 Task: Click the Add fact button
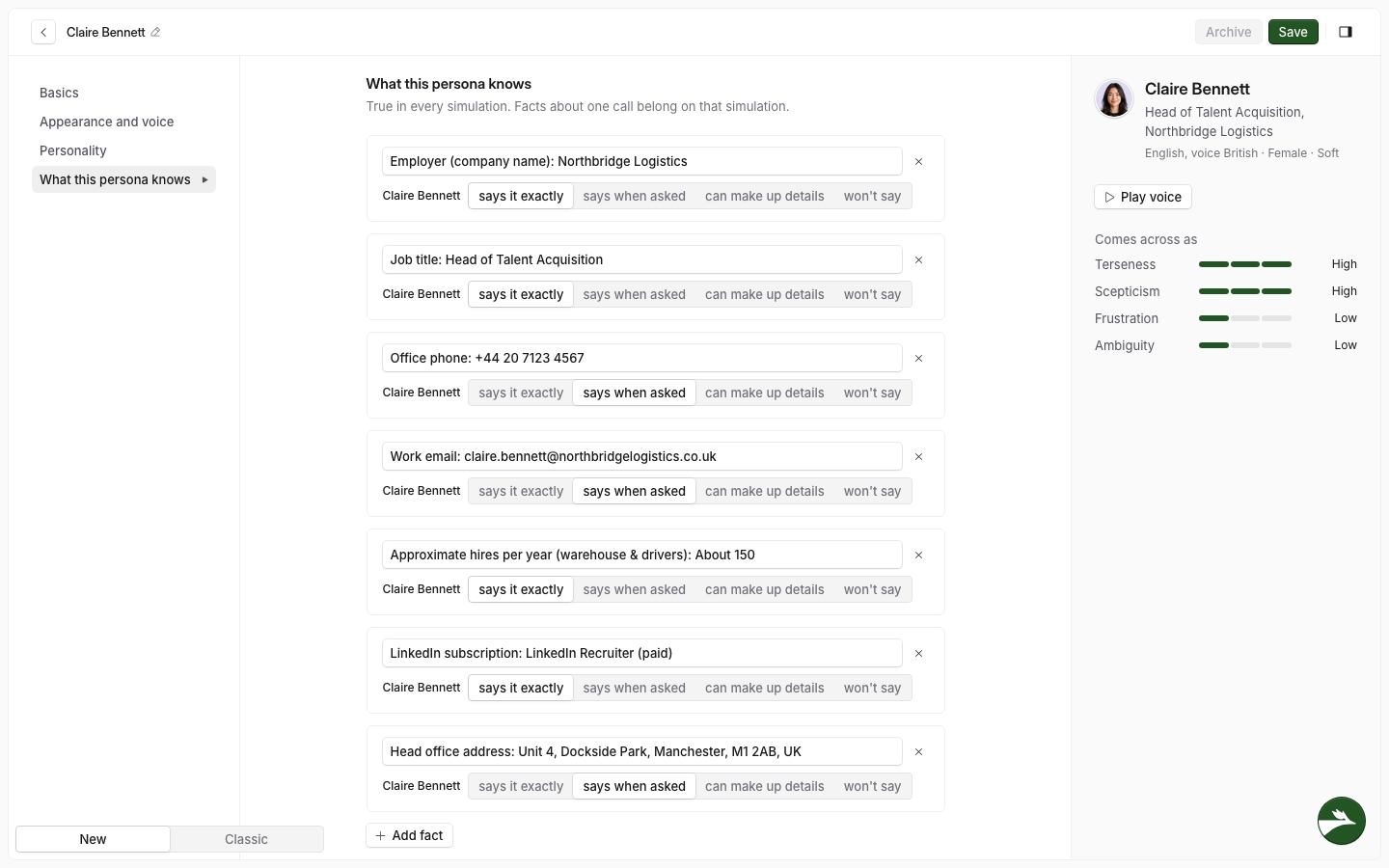click(x=409, y=835)
